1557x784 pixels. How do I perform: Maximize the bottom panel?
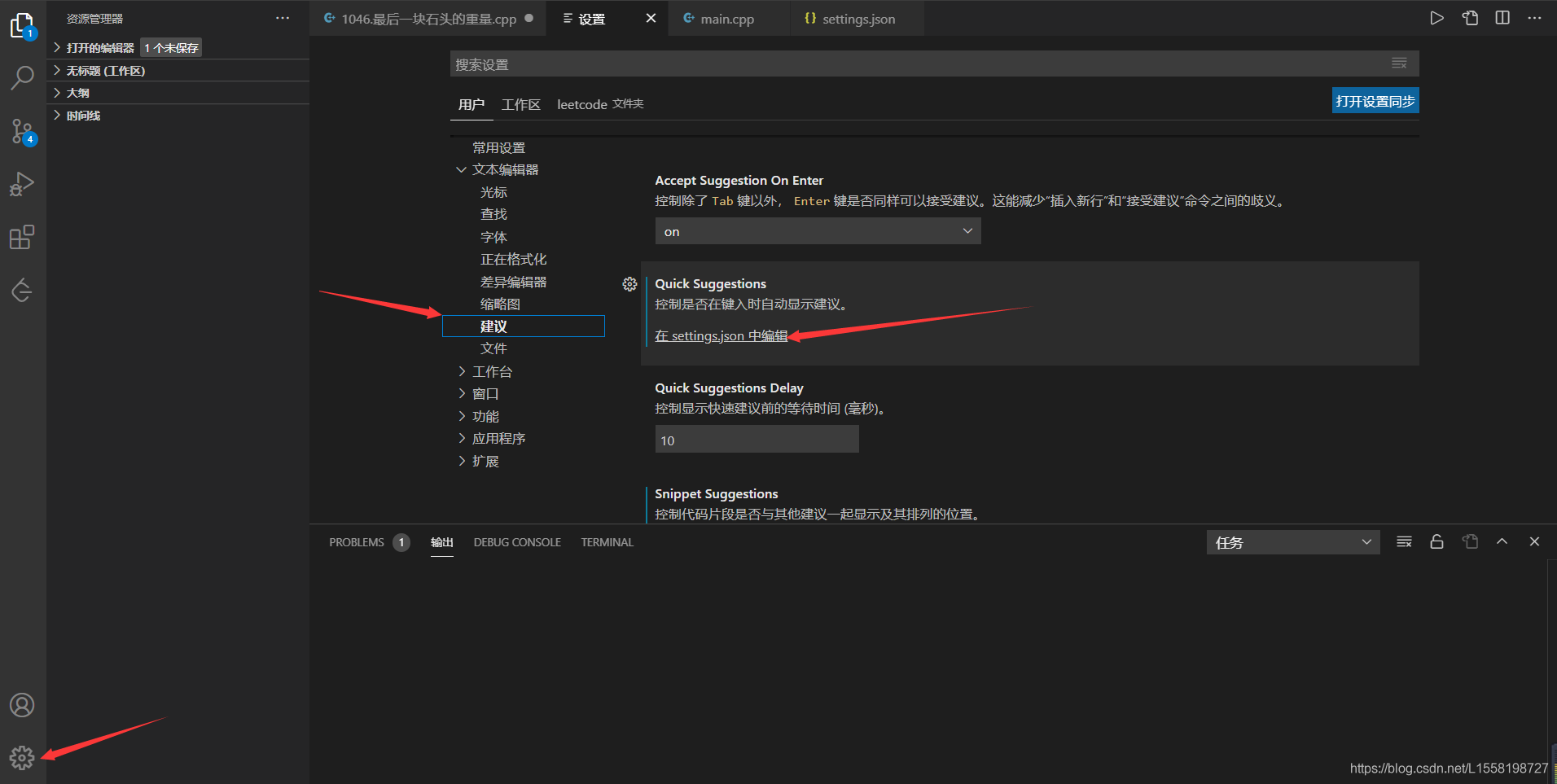tap(1502, 542)
